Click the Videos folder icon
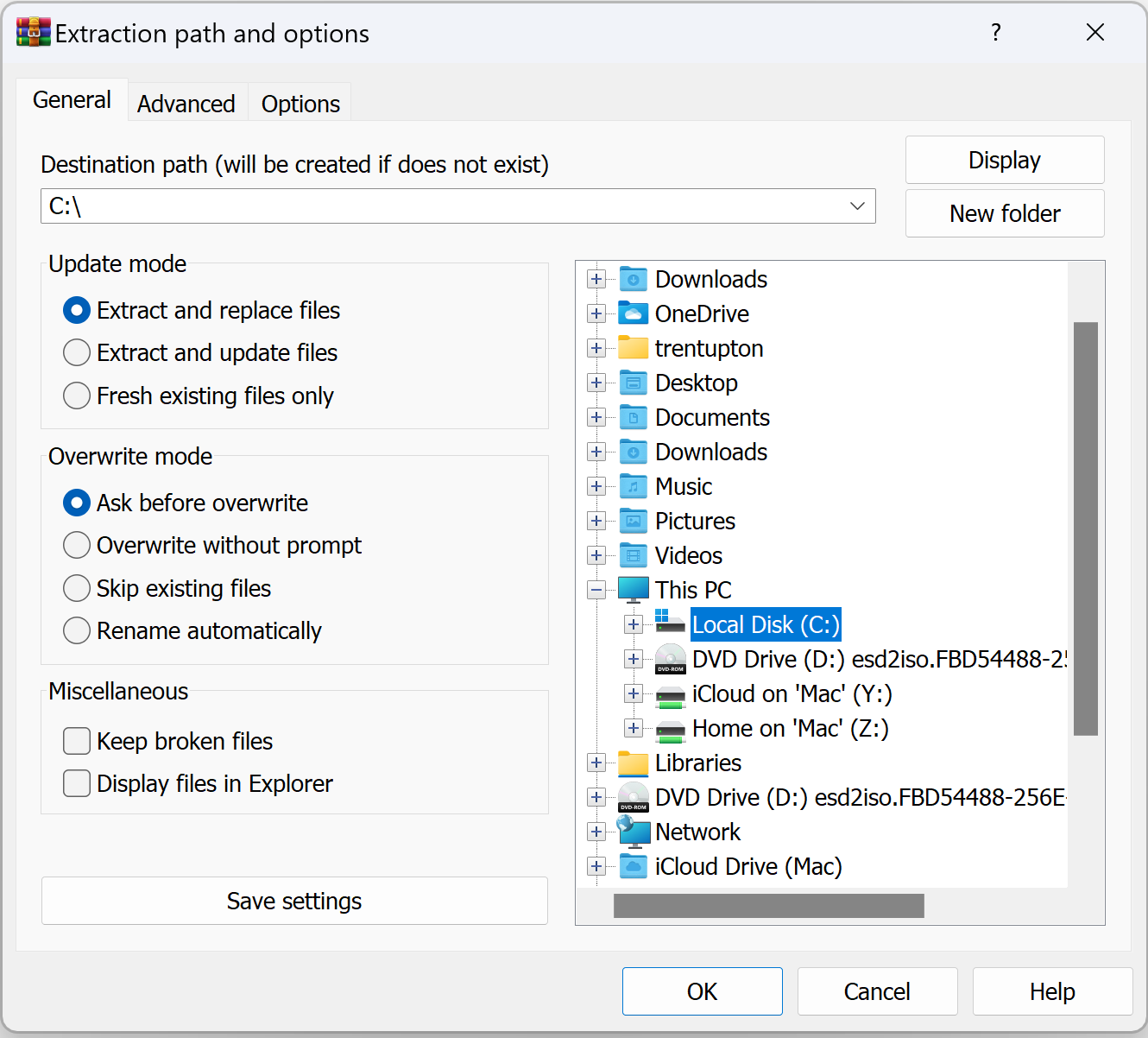 coord(633,555)
